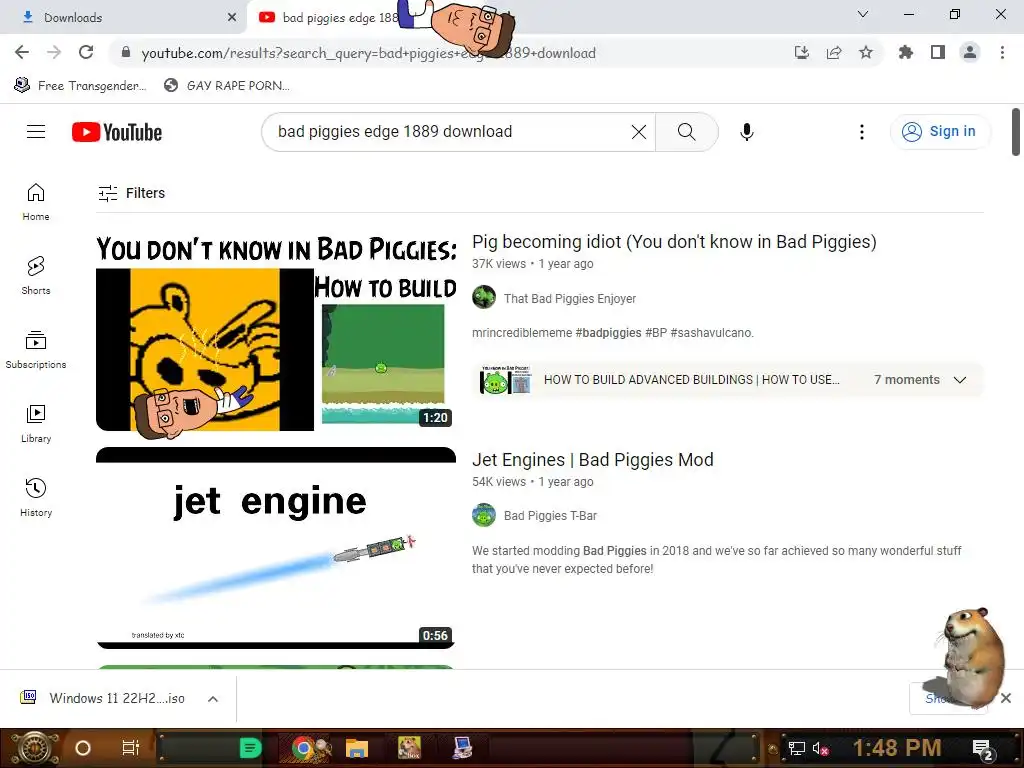Visit the Bad Piggies T-Bar channel

coord(550,516)
